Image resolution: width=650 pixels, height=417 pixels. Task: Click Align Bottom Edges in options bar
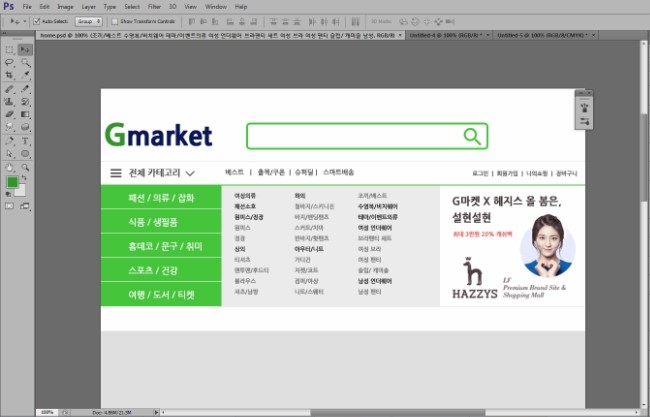point(215,21)
